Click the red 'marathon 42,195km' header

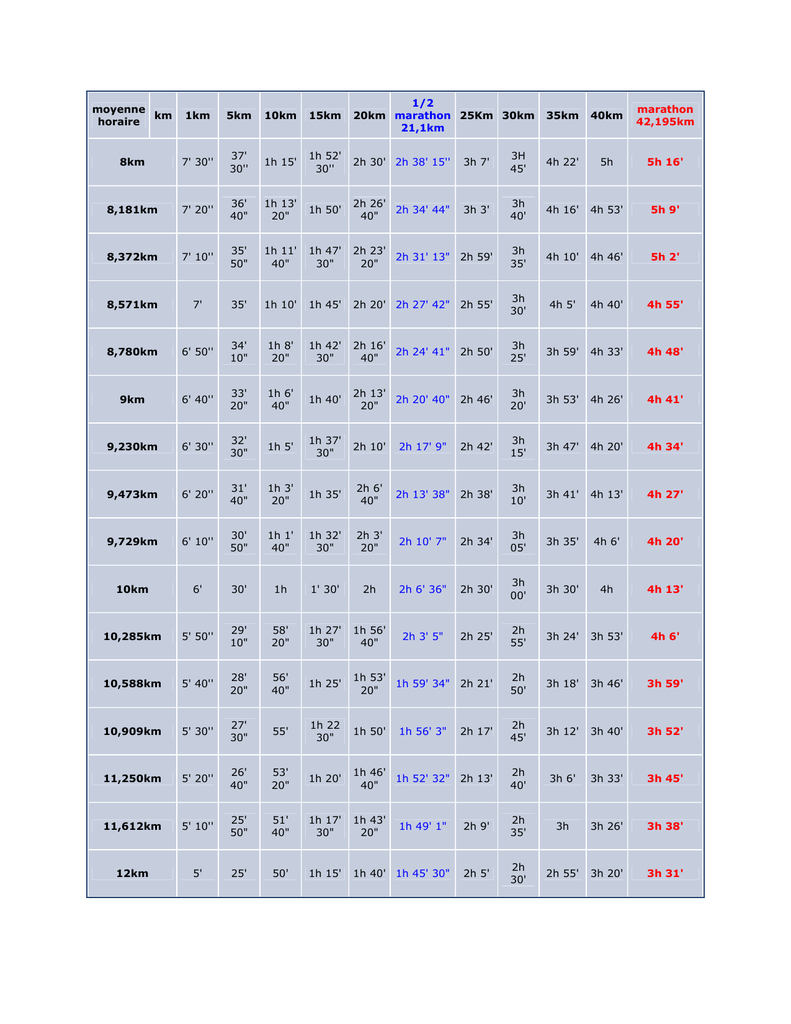coord(665,115)
